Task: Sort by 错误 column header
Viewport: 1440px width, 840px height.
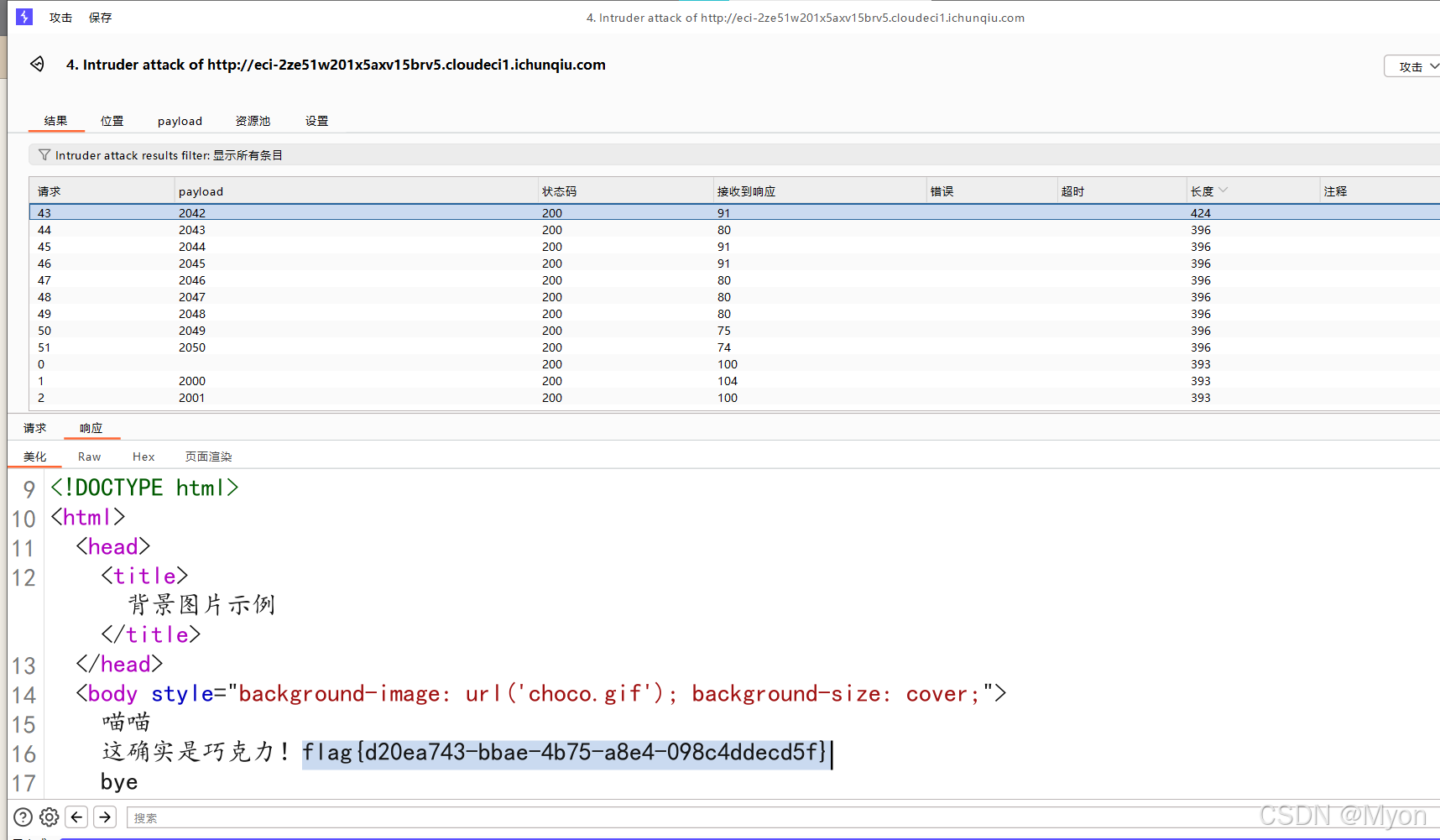Action: click(x=991, y=191)
